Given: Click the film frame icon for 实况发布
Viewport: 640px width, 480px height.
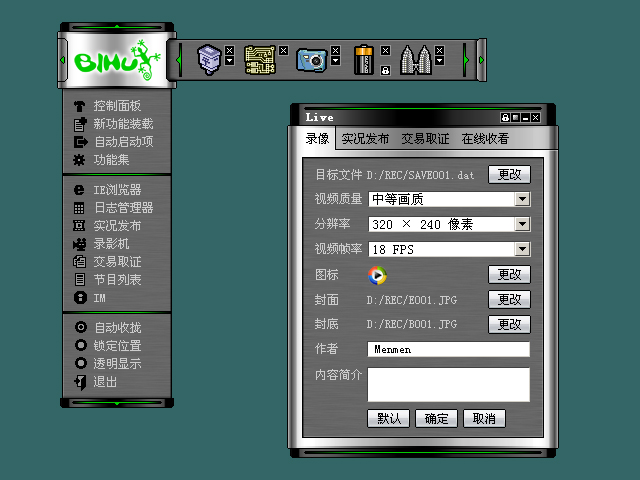Looking at the screenshot, I should click(x=79, y=226).
